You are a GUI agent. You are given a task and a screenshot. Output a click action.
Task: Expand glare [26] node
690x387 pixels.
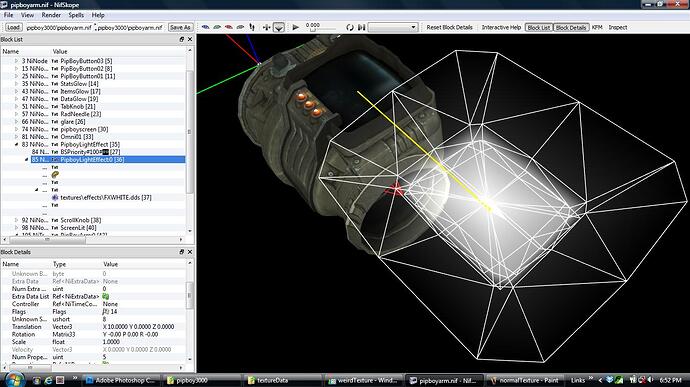click(x=17, y=121)
